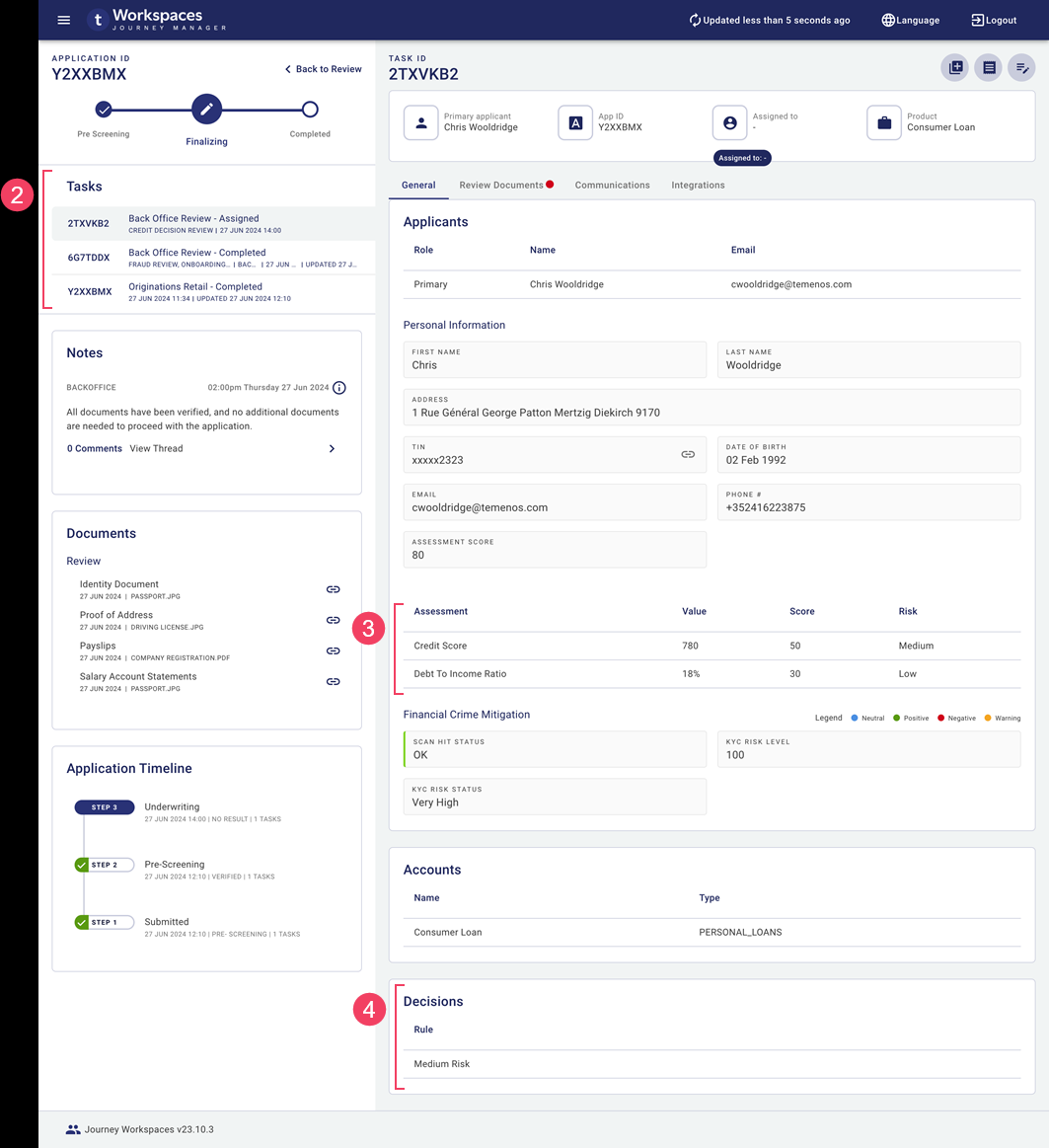
Task: Open the Integrations tab
Action: 698,185
